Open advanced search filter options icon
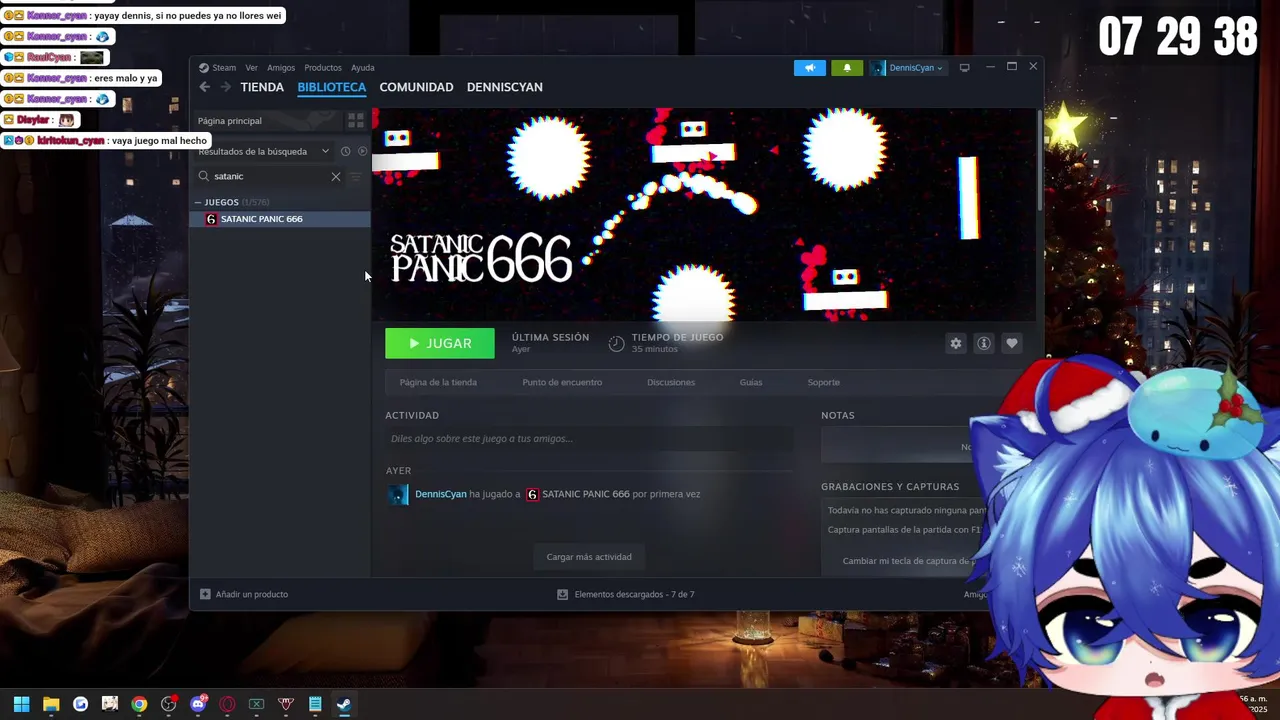Viewport: 1280px width, 720px height. 355,176
